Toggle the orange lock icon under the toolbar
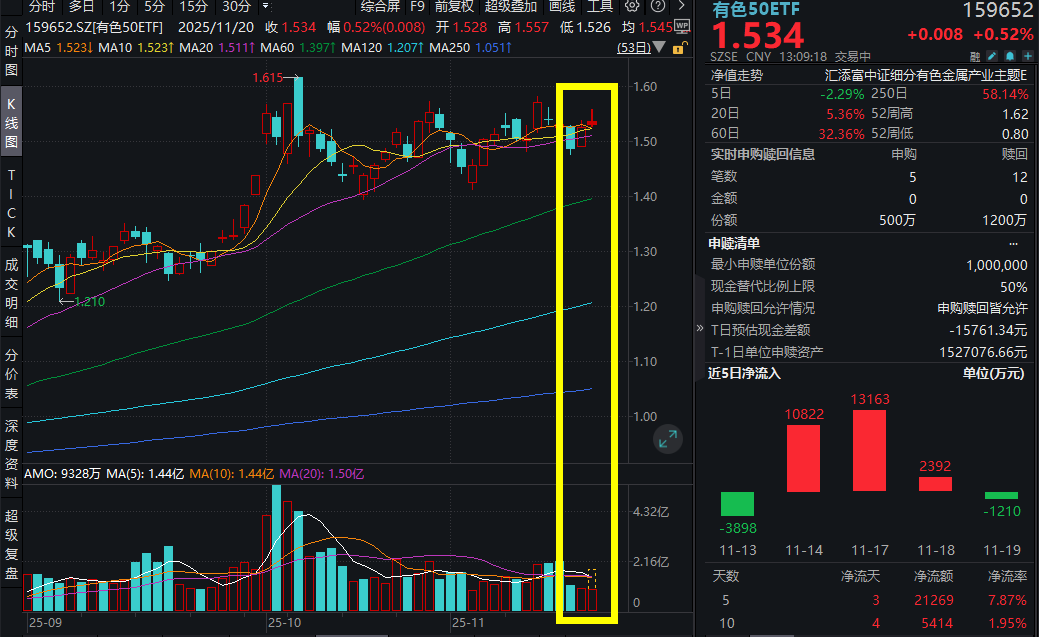The image size is (1039, 637). click(678, 48)
